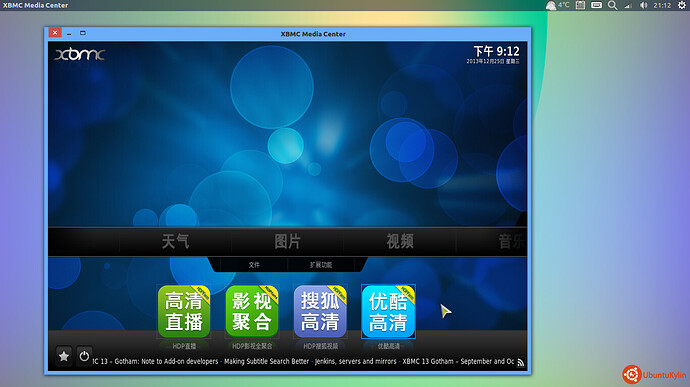This screenshot has height=387, width=690.
Task: Open the 扩展功能 submenu item
Action: coord(321,265)
